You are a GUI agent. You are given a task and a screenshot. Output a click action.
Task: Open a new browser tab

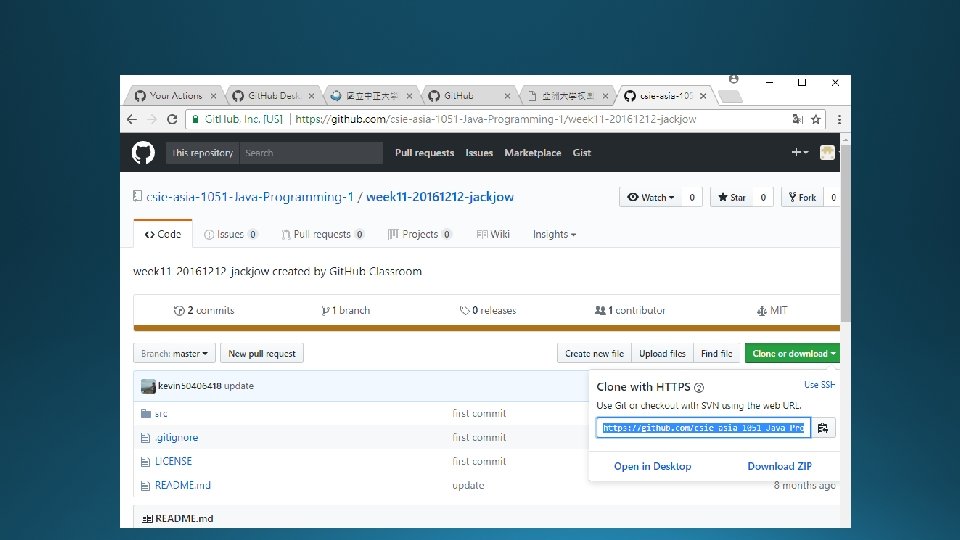(730, 96)
